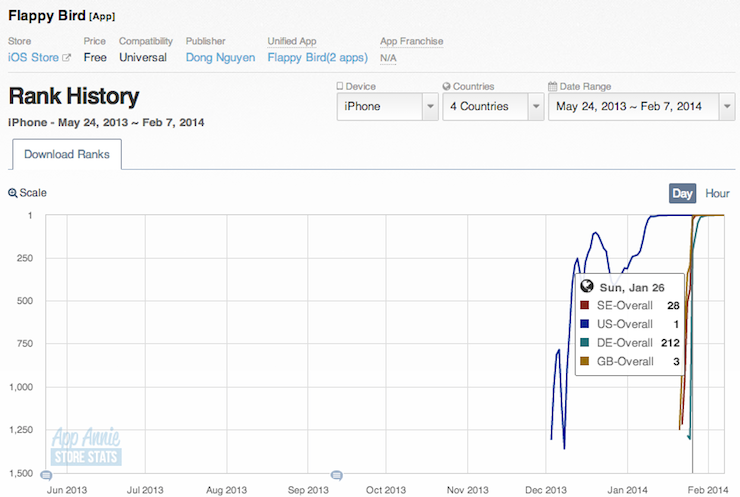Click the GB-Overall orange color swatch
Image resolution: width=740 pixels, height=497 pixels.
(585, 361)
